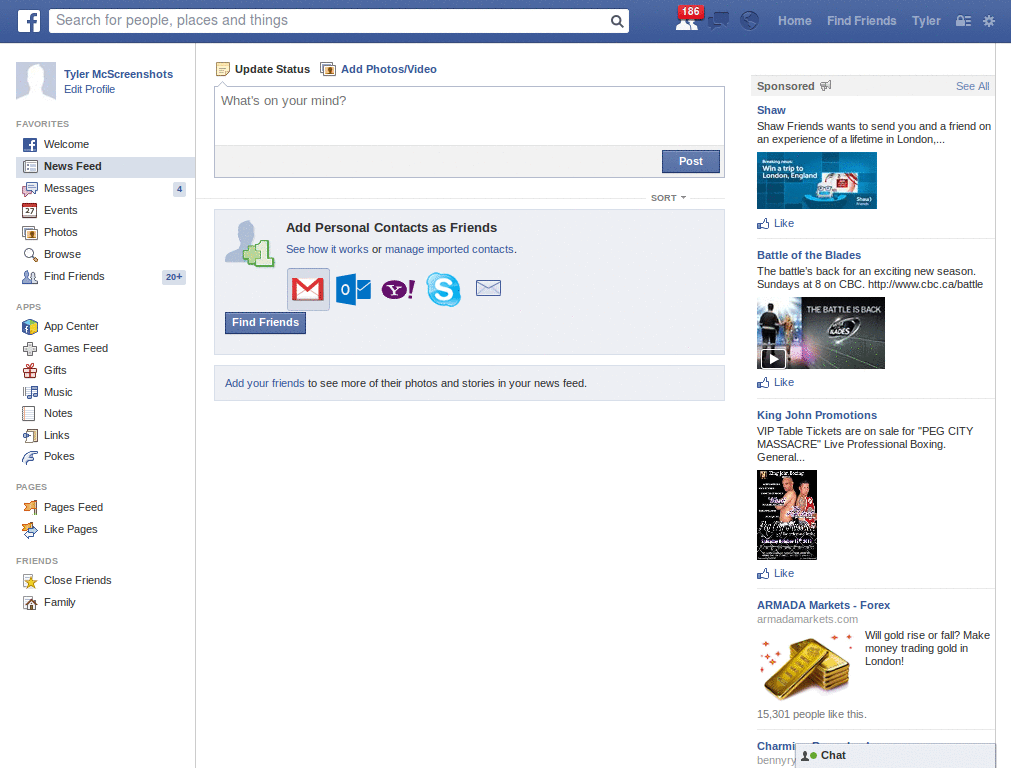
Task: Like the Battle of the Blades ad
Action: click(776, 383)
